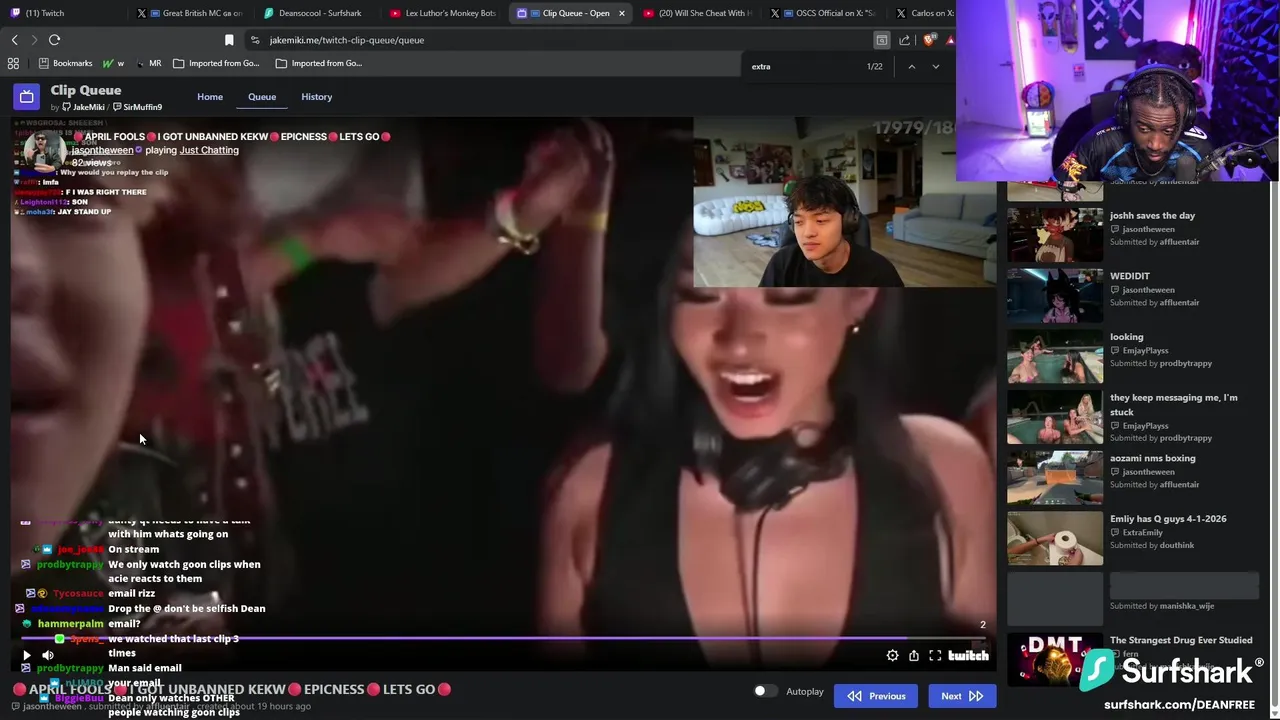The width and height of the screenshot is (1280, 720).
Task: Open the Home tab of Clip Queue
Action: pyautogui.click(x=210, y=97)
